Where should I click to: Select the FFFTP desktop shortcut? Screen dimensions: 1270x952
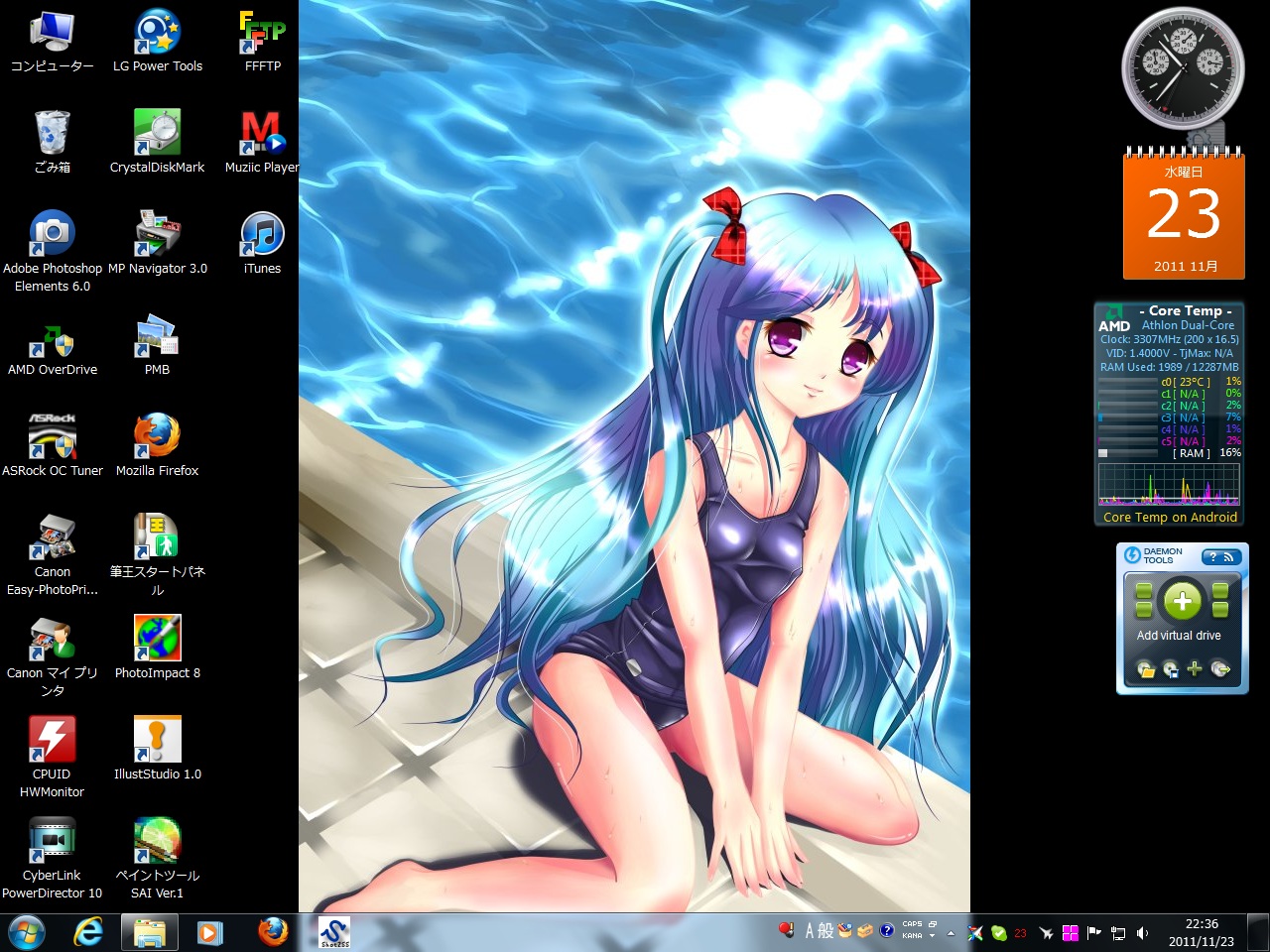click(263, 42)
